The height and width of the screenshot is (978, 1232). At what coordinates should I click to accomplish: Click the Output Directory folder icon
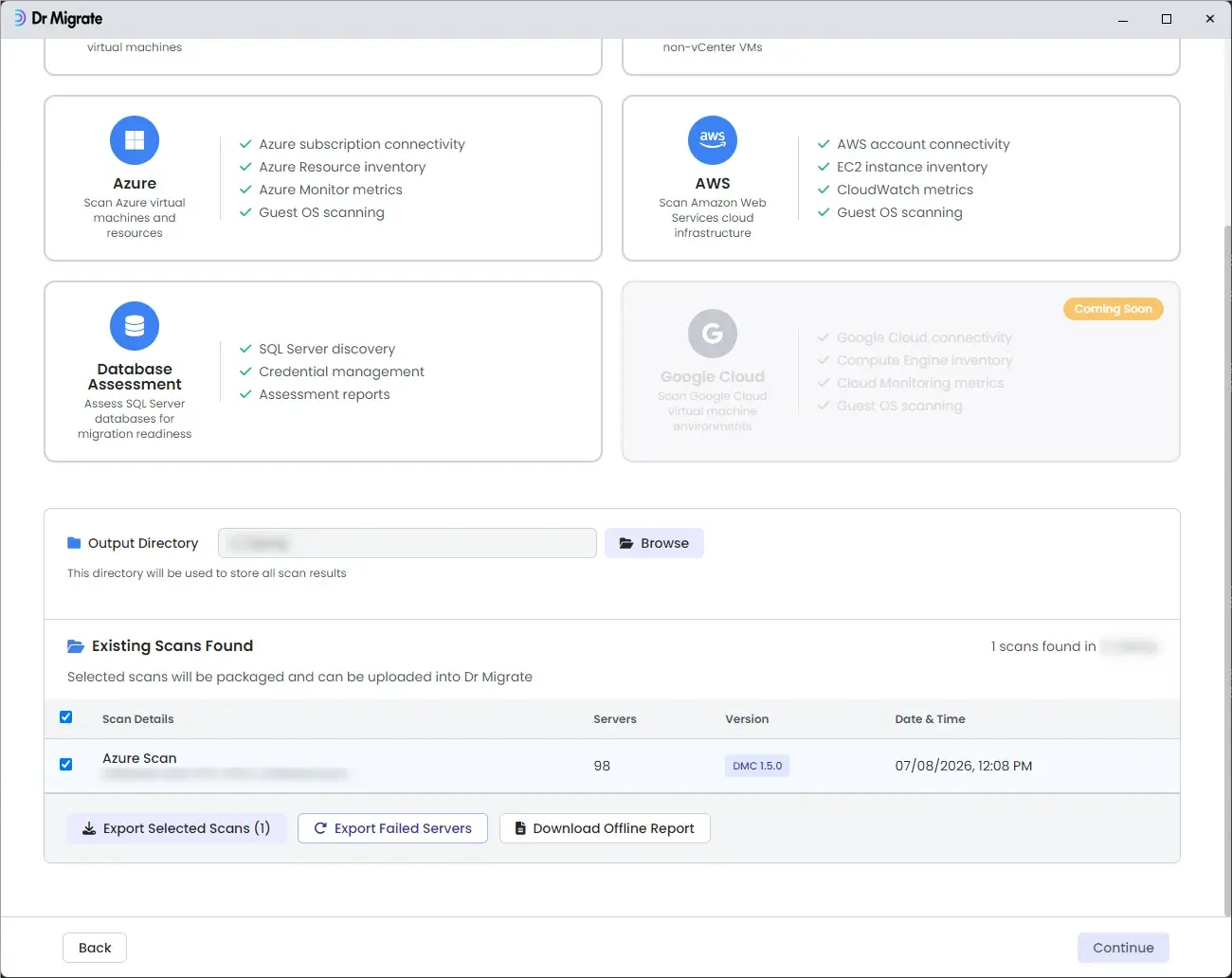(x=74, y=543)
